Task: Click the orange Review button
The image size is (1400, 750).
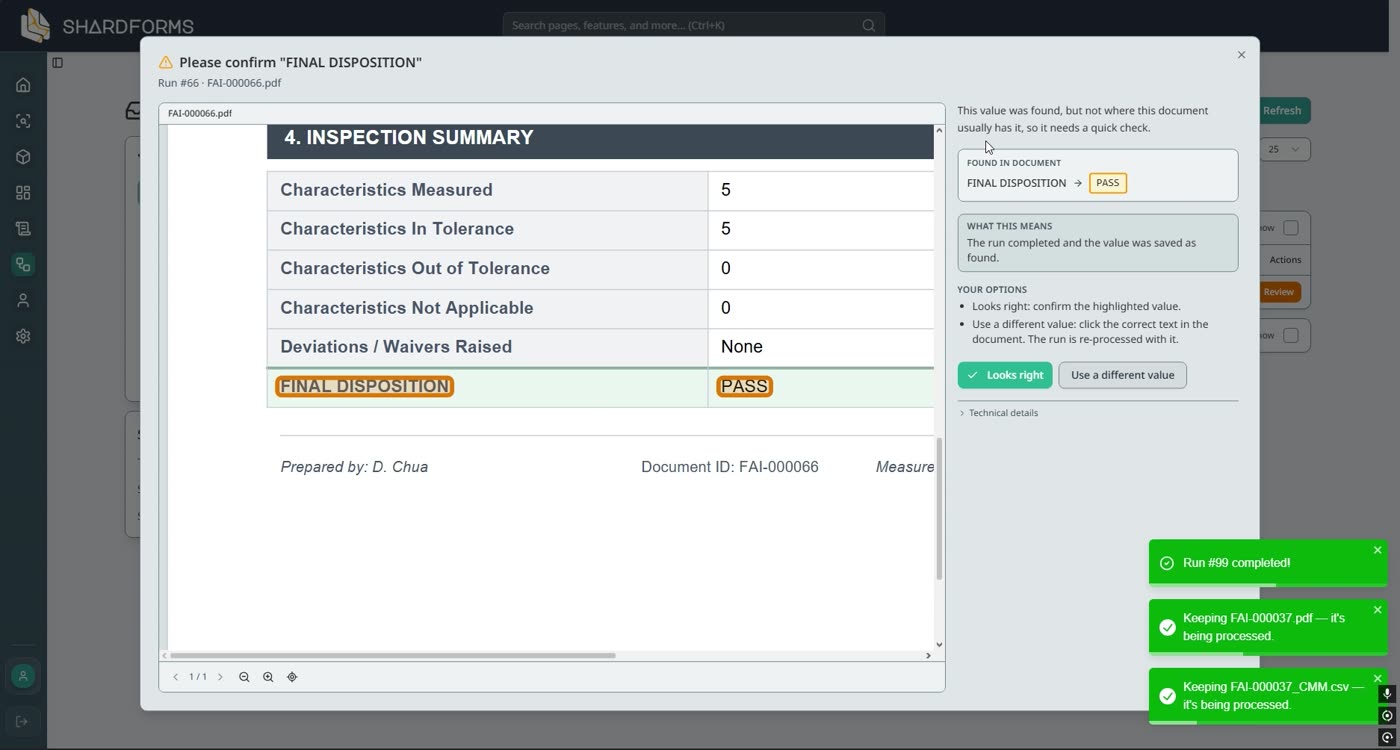Action: click(1279, 292)
